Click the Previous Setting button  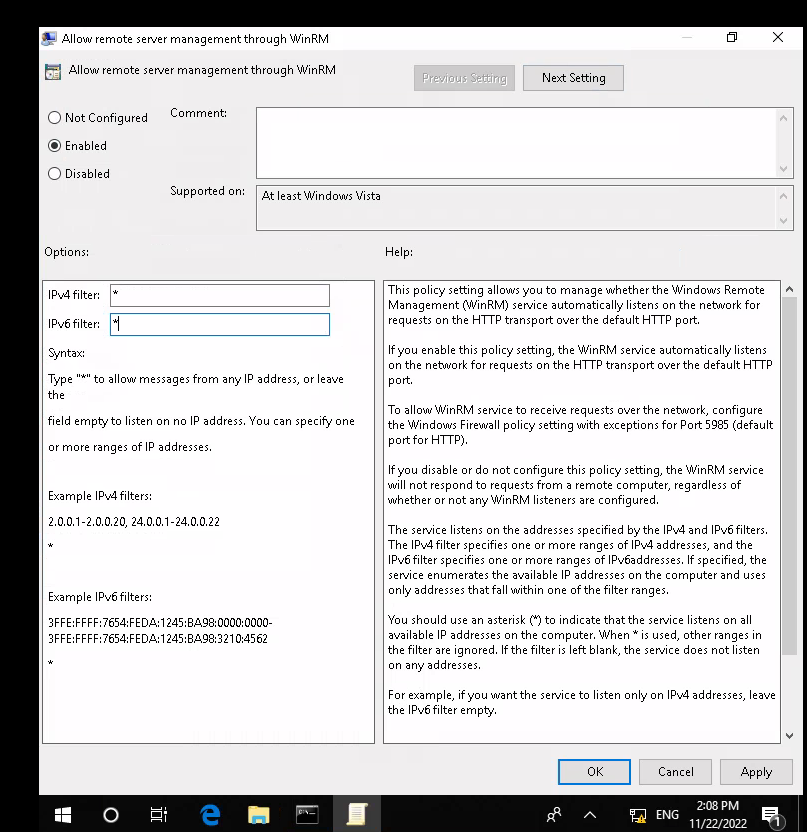point(464,78)
